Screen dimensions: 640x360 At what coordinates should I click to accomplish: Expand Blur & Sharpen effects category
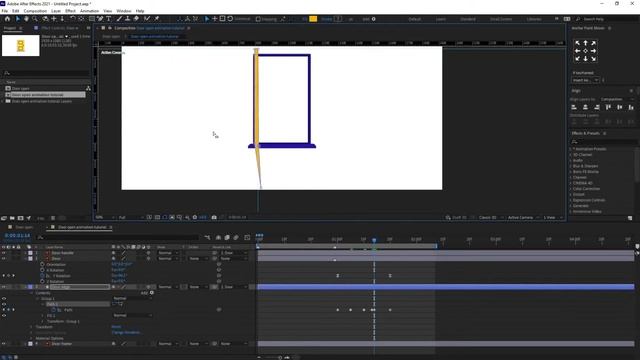coord(571,166)
